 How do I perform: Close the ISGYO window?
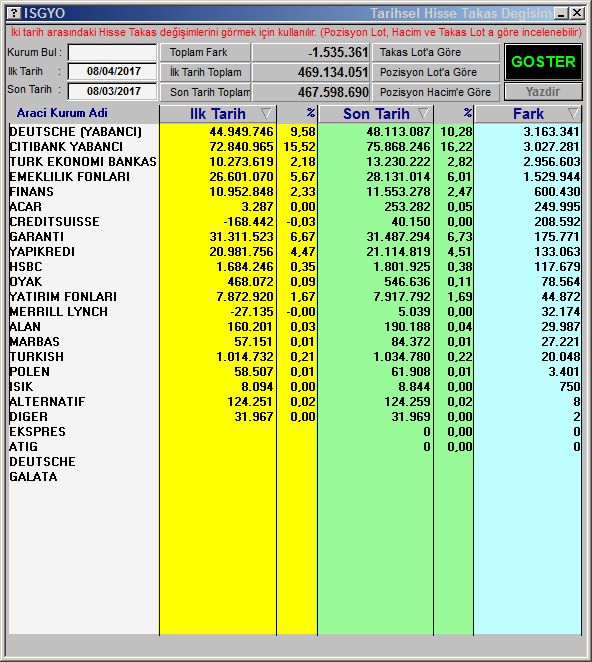(576, 14)
